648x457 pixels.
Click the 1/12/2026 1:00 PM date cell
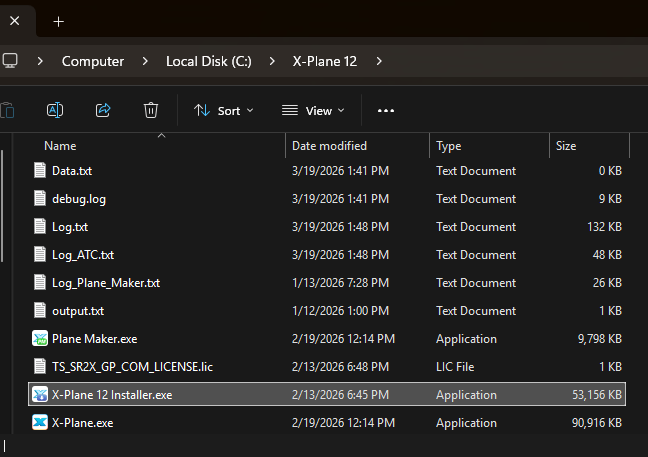pyautogui.click(x=340, y=311)
